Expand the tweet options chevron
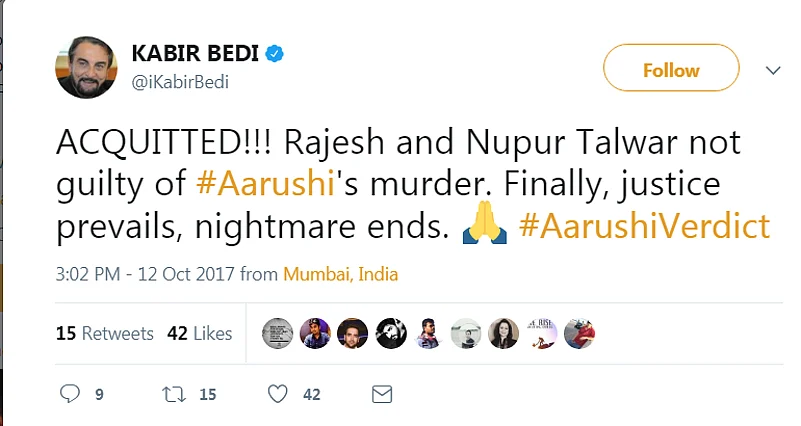Viewport: 801px width, 426px height. (x=772, y=71)
